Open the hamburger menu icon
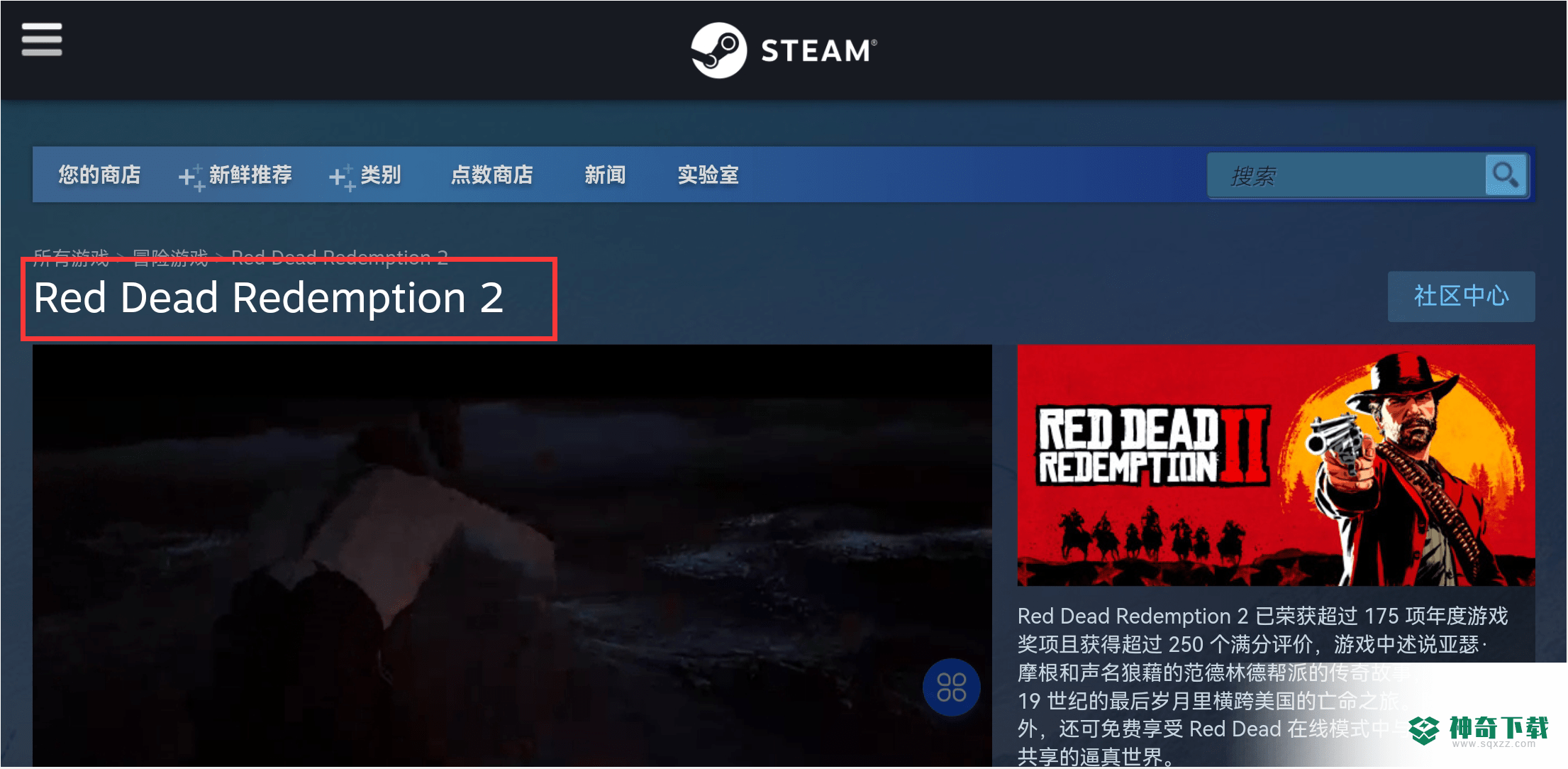Viewport: 1568px width, 769px height. point(42,39)
